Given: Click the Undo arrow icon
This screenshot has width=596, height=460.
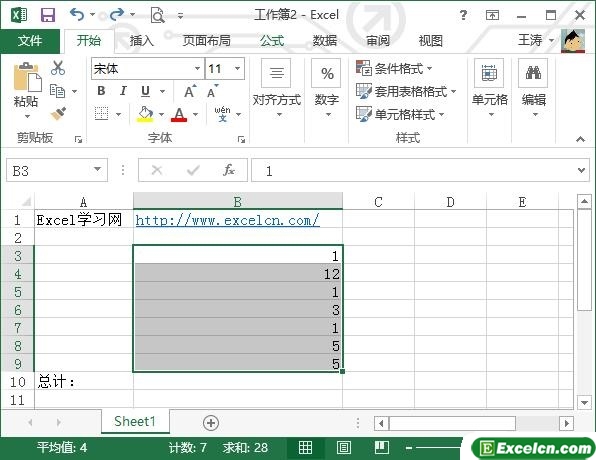Looking at the screenshot, I should coord(77,15).
